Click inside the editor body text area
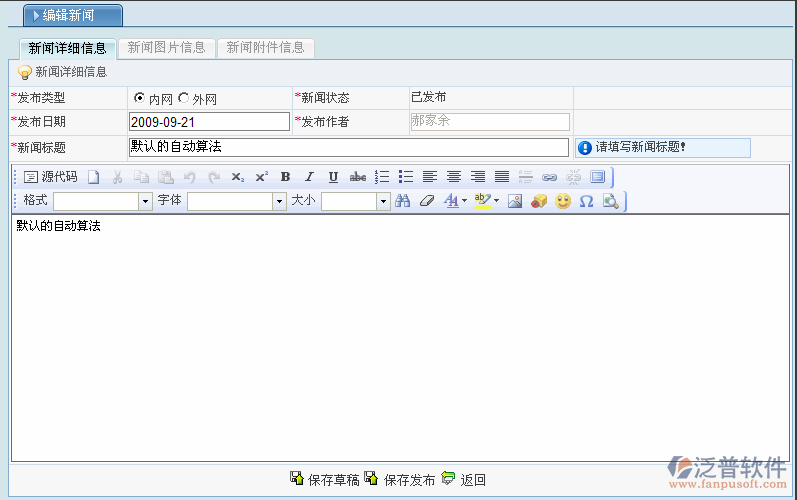Viewport: 797px width, 500px height. tap(401, 337)
